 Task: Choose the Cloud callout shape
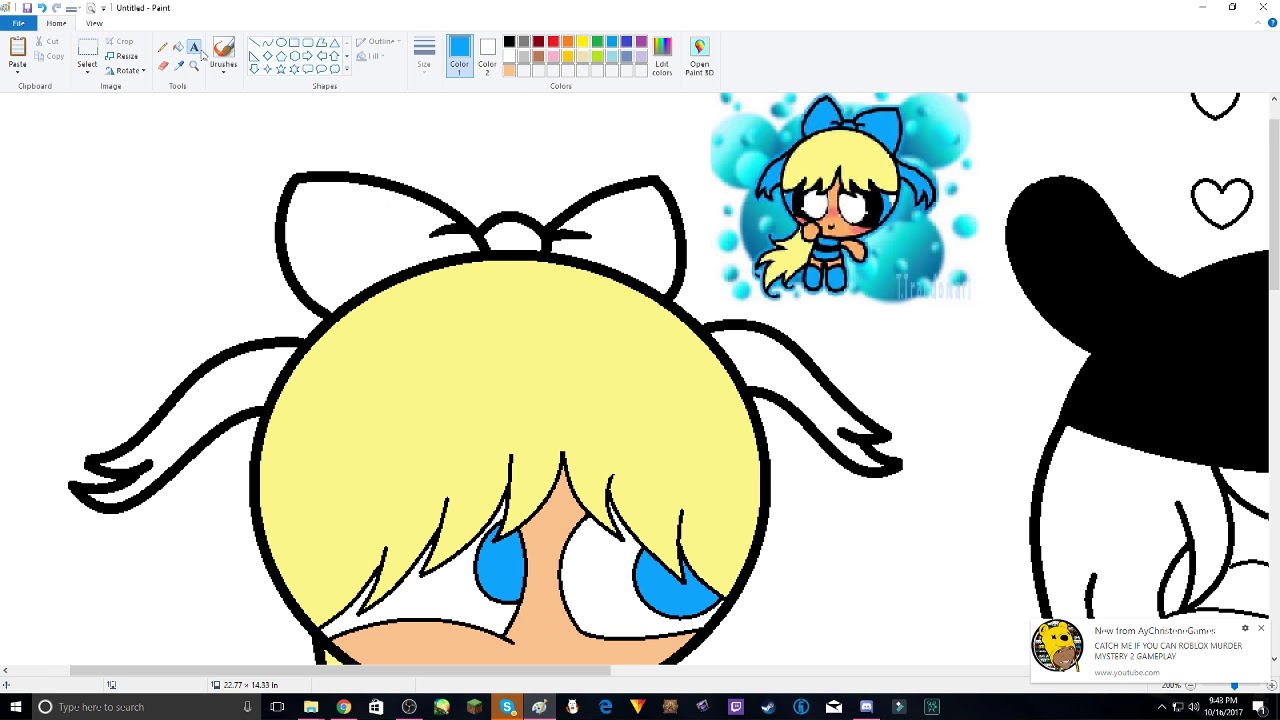[x=334, y=69]
